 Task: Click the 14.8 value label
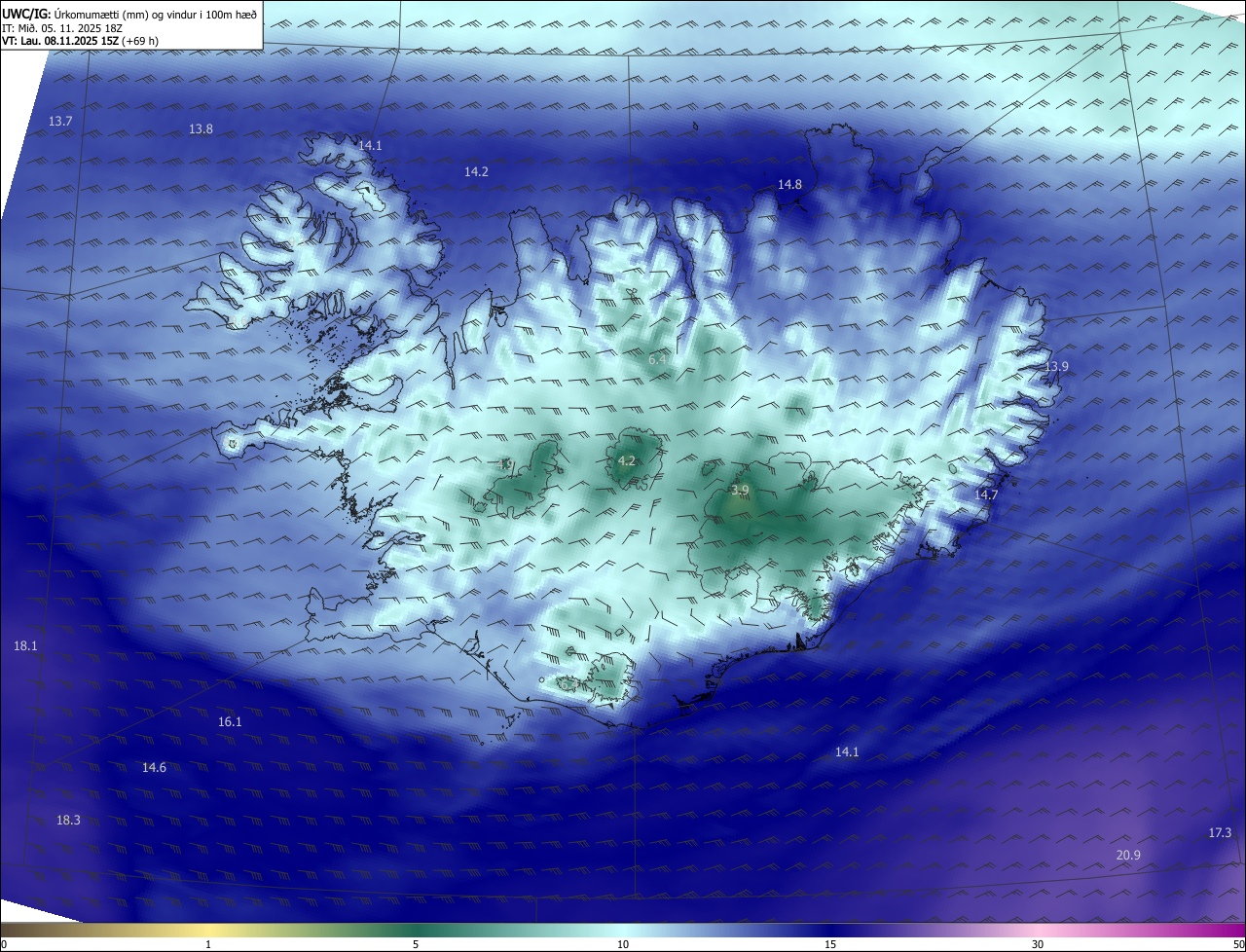pos(789,184)
